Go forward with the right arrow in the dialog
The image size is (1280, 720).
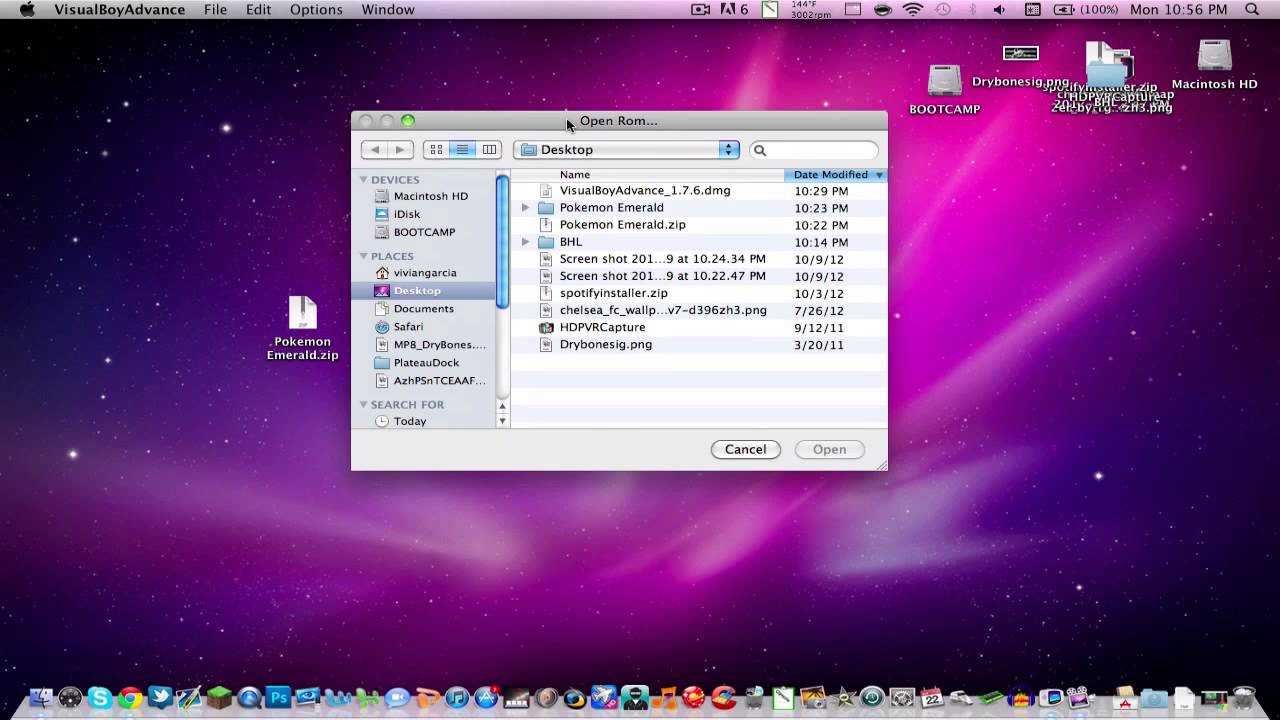click(x=400, y=150)
